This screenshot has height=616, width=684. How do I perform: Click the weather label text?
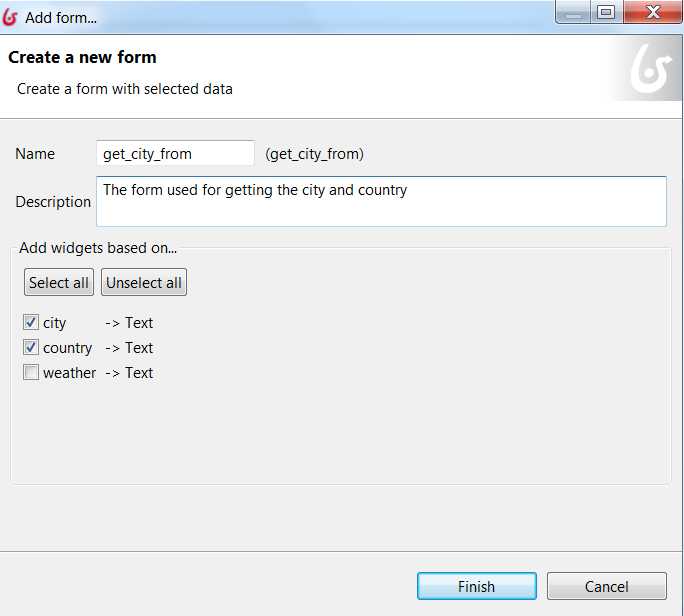click(x=69, y=373)
